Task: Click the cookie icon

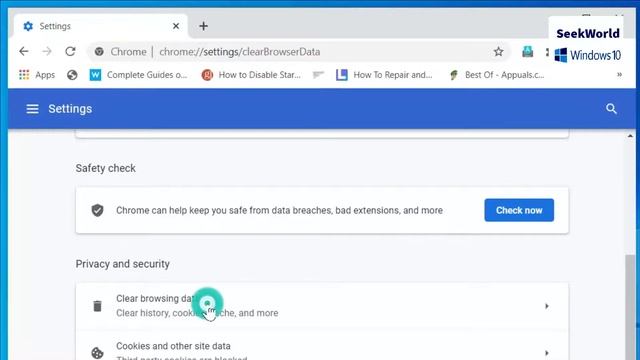Action: point(97,353)
